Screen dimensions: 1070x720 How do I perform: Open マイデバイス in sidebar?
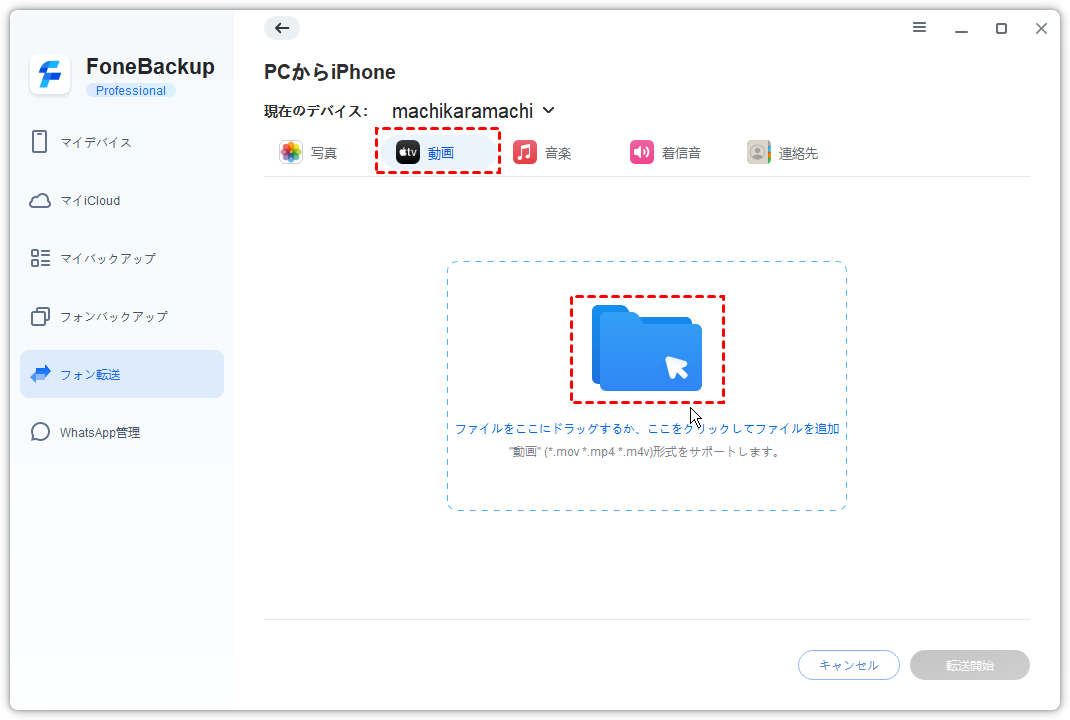pos(121,142)
